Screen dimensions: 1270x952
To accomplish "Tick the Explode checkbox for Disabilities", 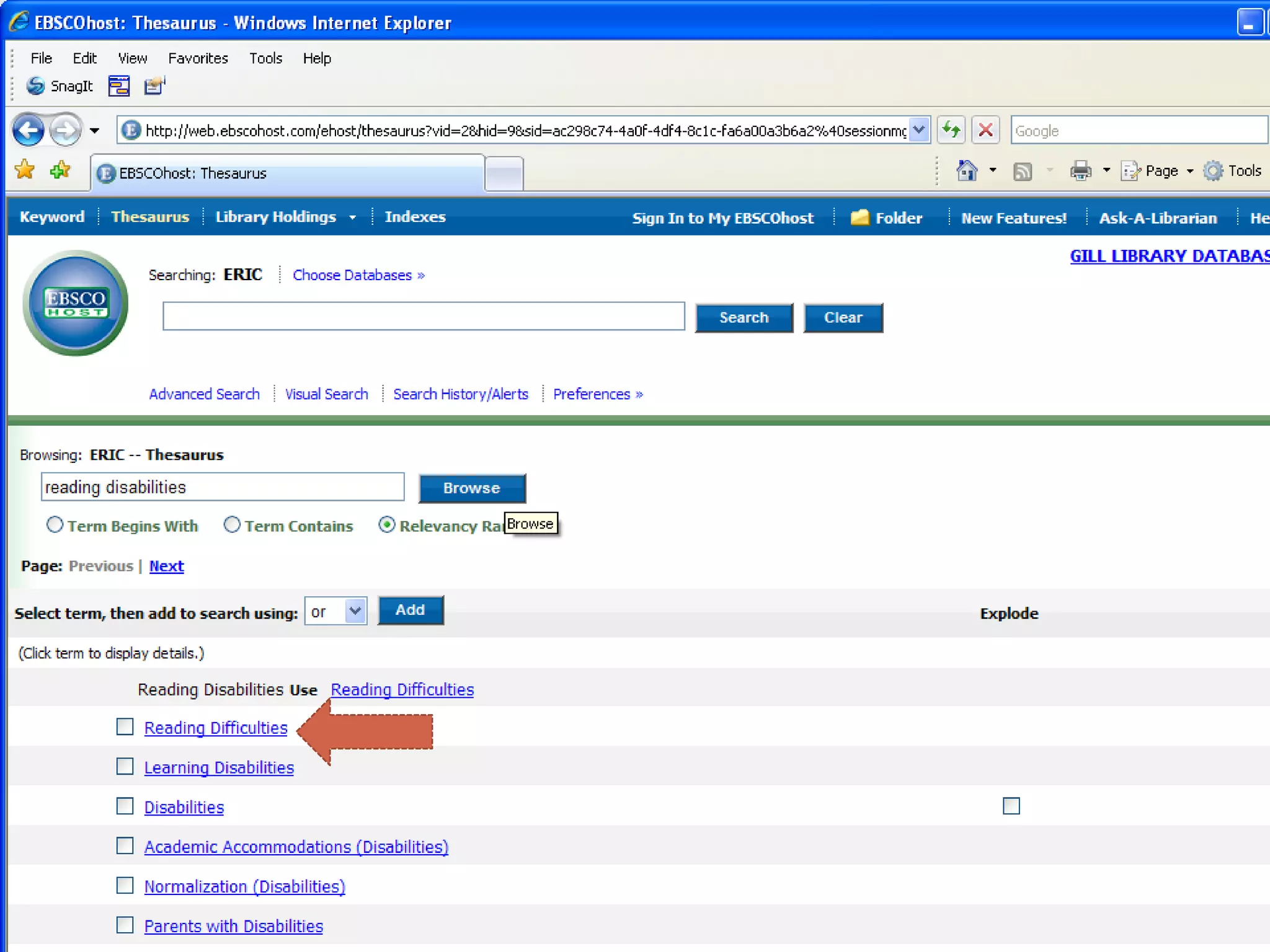I will click(1011, 806).
